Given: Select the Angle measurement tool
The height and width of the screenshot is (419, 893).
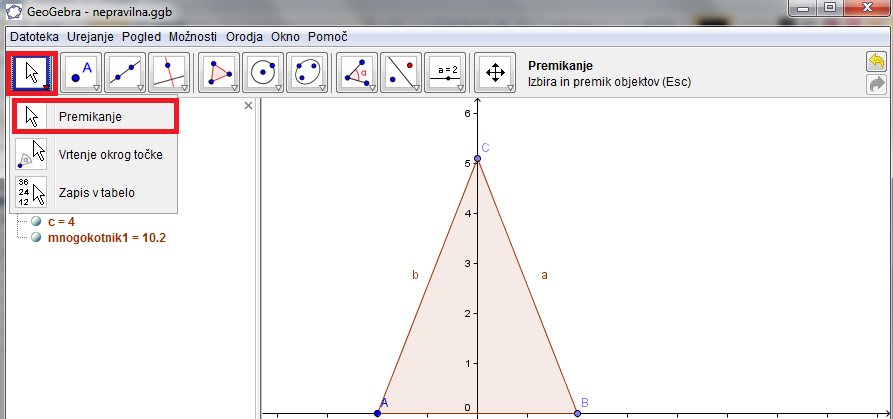Looking at the screenshot, I should click(x=358, y=72).
